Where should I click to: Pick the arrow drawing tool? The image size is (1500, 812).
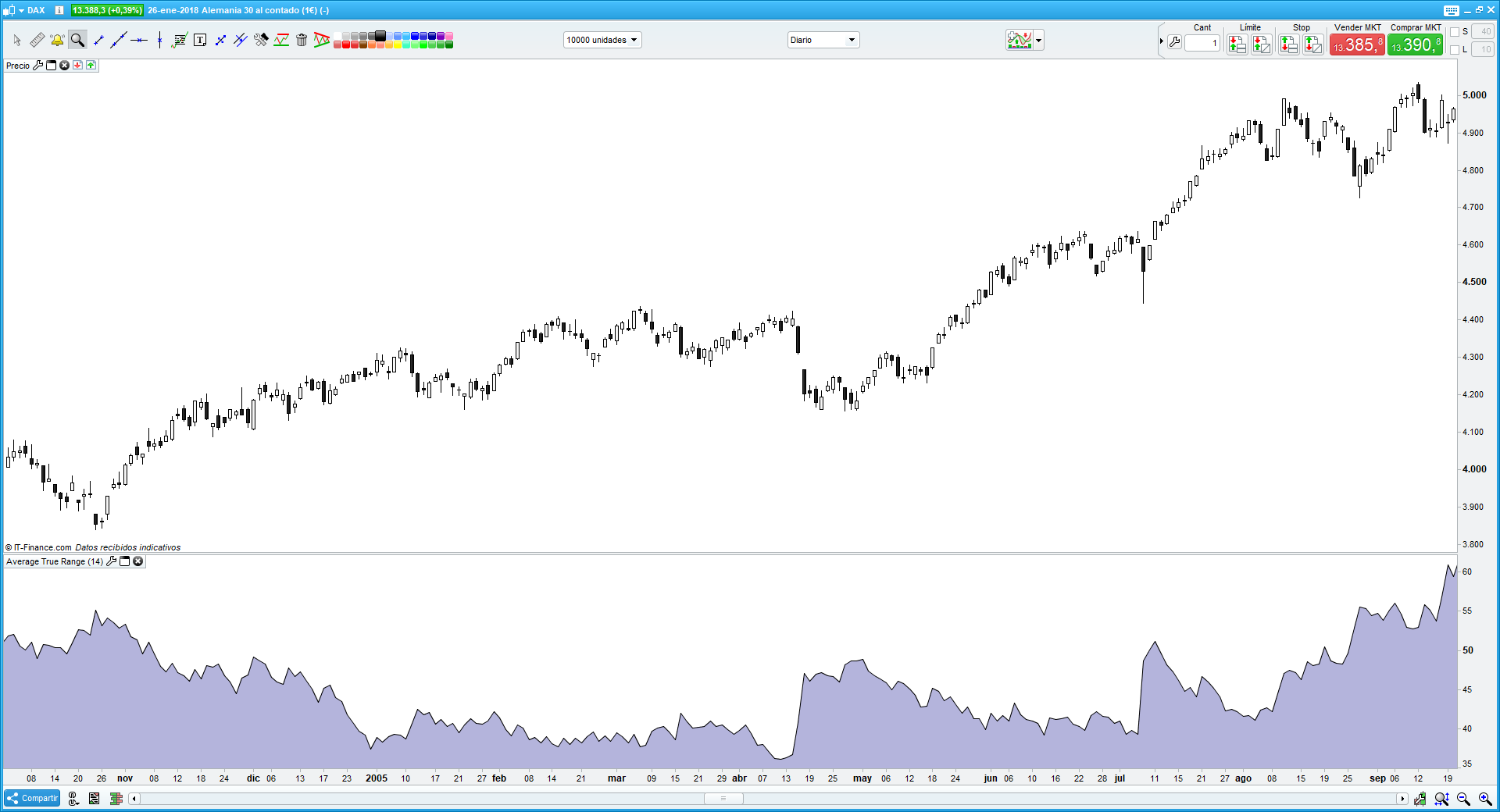click(x=220, y=40)
